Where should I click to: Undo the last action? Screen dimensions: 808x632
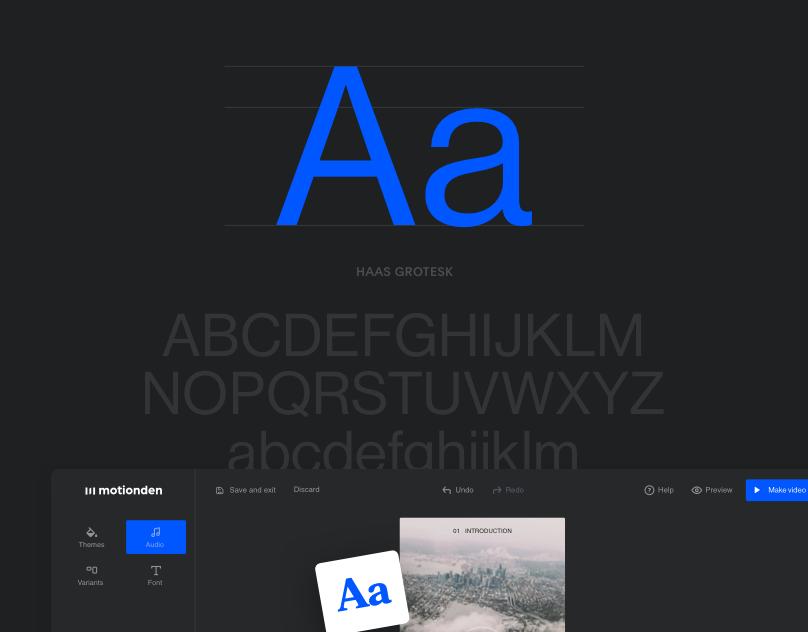[x=458, y=490]
